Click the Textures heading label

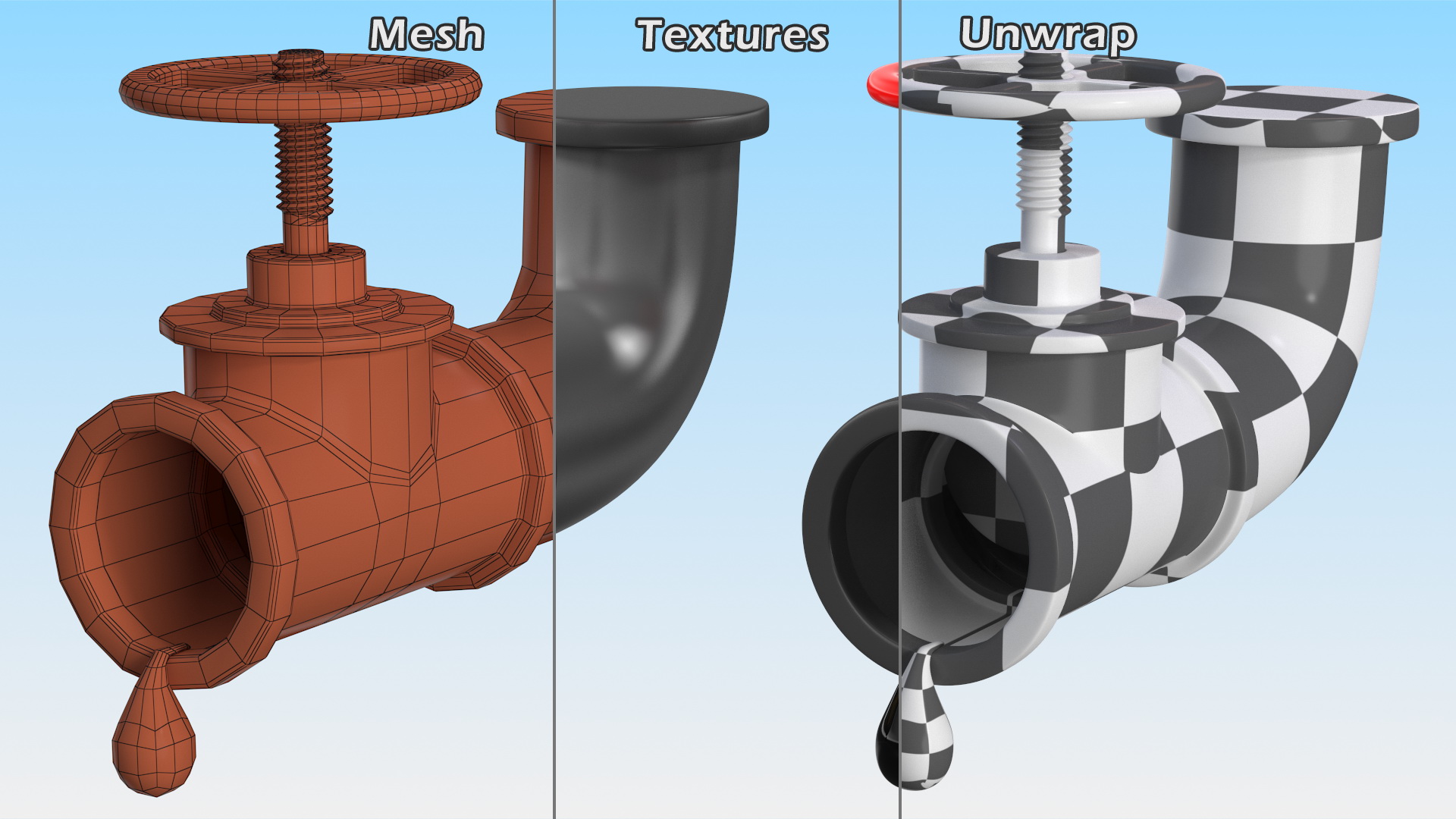click(732, 36)
